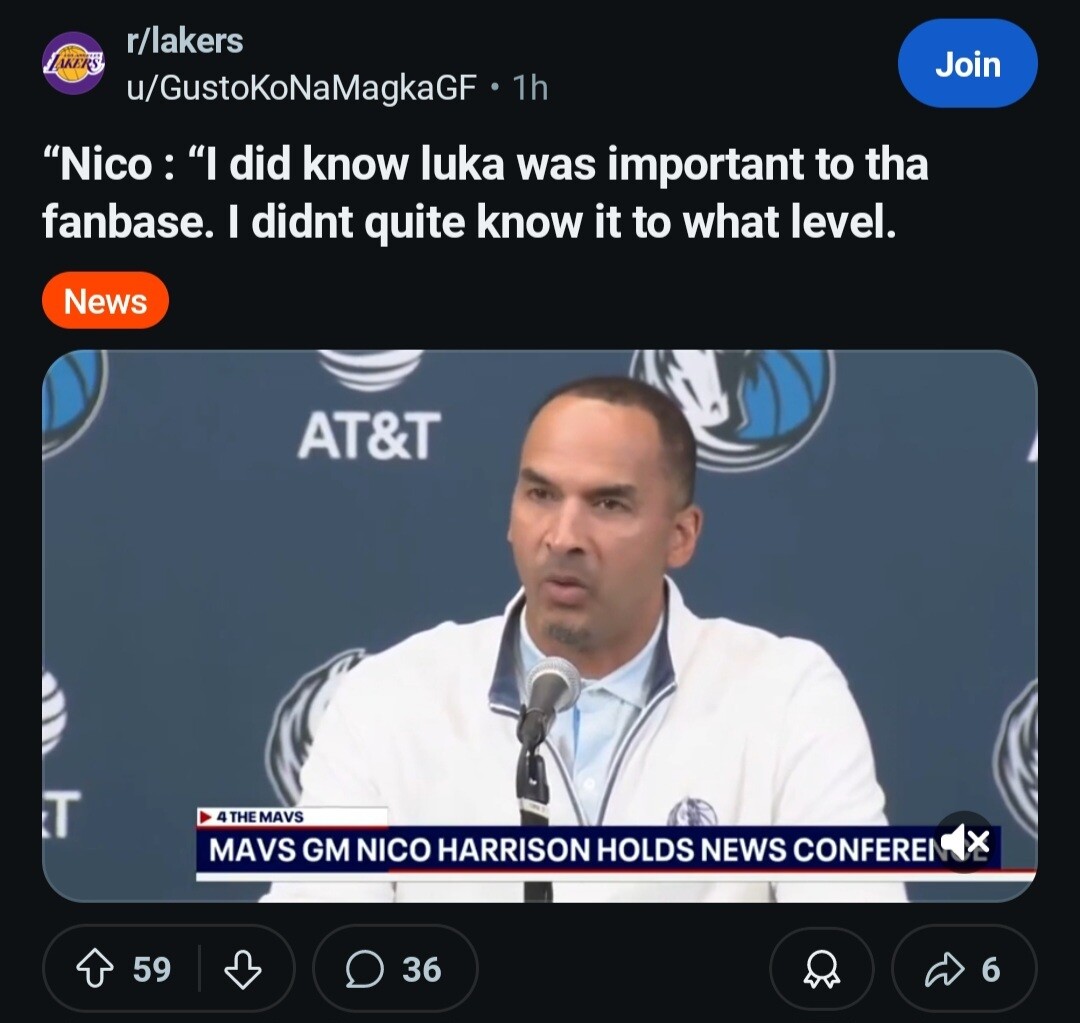Click the 59 upvote count

(x=152, y=968)
